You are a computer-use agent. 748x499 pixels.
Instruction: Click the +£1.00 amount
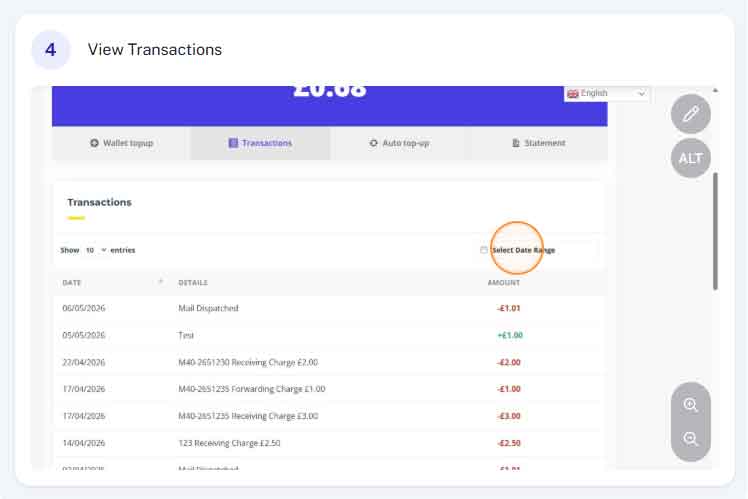point(510,335)
